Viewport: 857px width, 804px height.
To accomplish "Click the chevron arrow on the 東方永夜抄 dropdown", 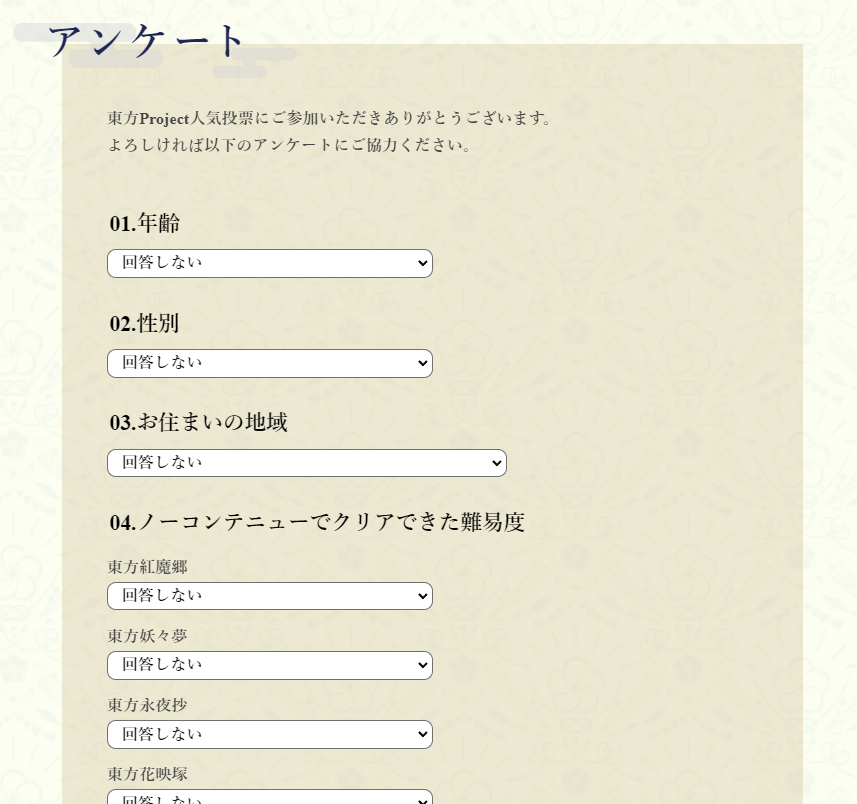I will coord(422,734).
